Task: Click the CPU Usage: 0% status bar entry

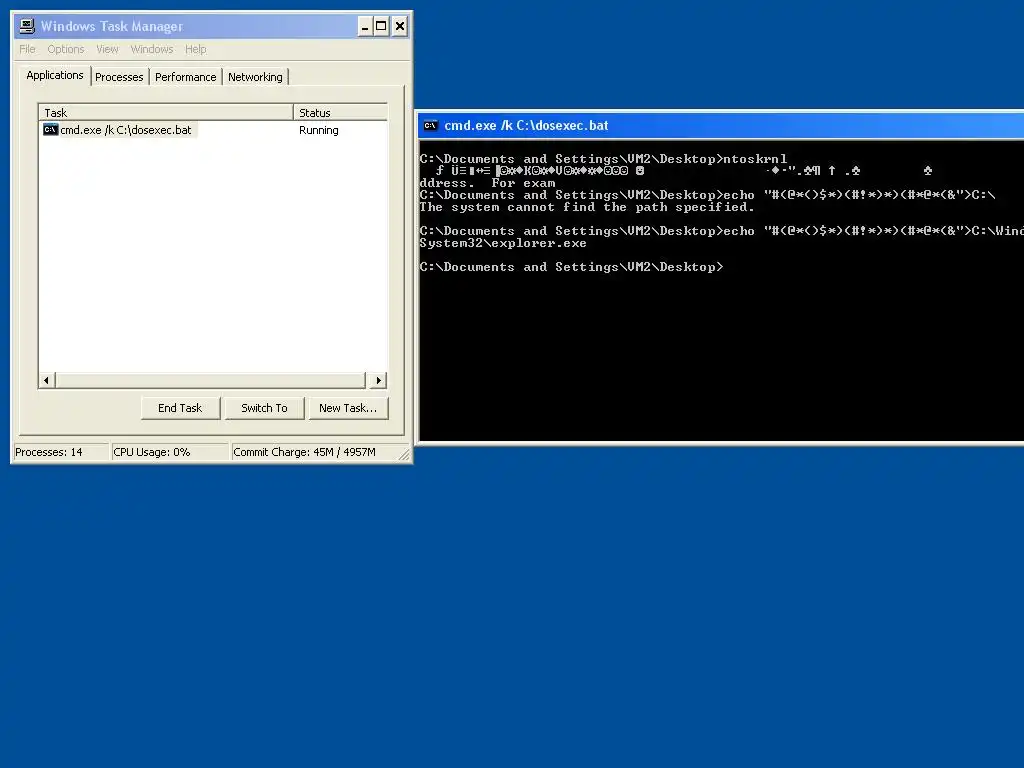Action: (170, 452)
